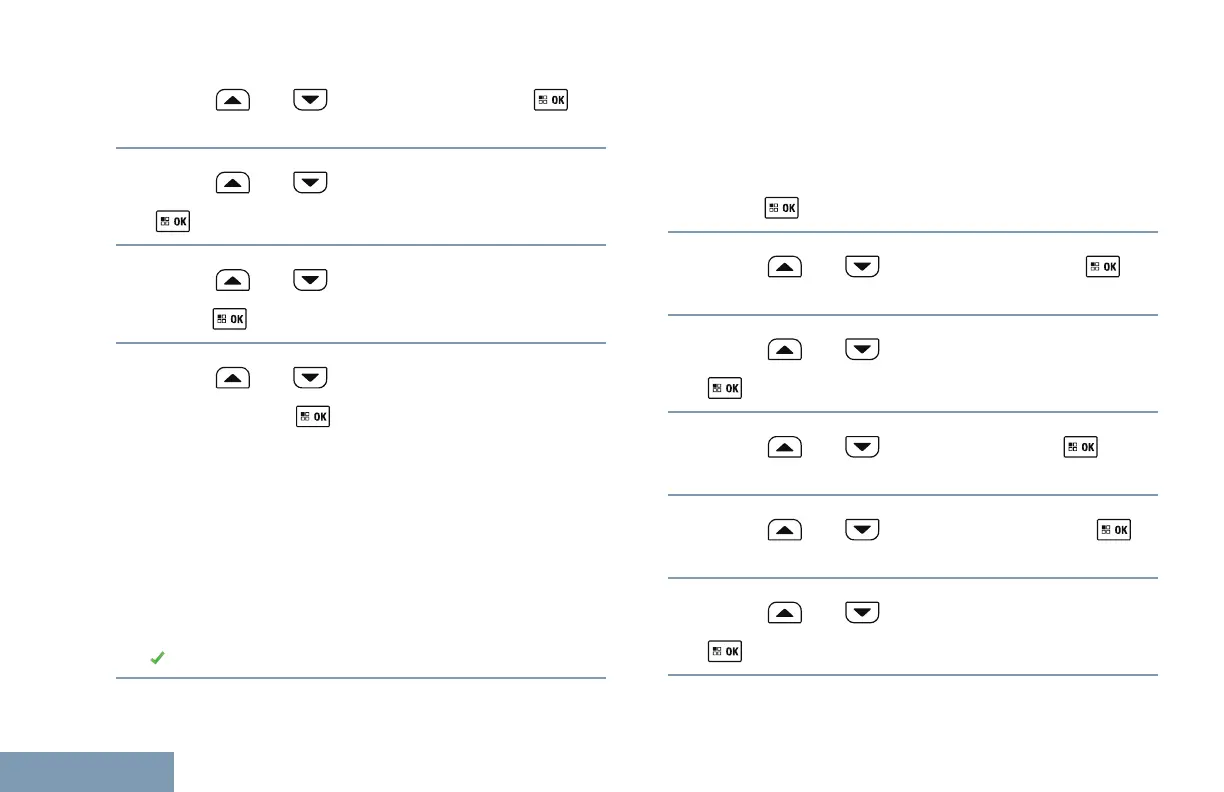Click the OK key in the left column's second step
The width and height of the screenshot is (1224, 792).
(x=173, y=220)
